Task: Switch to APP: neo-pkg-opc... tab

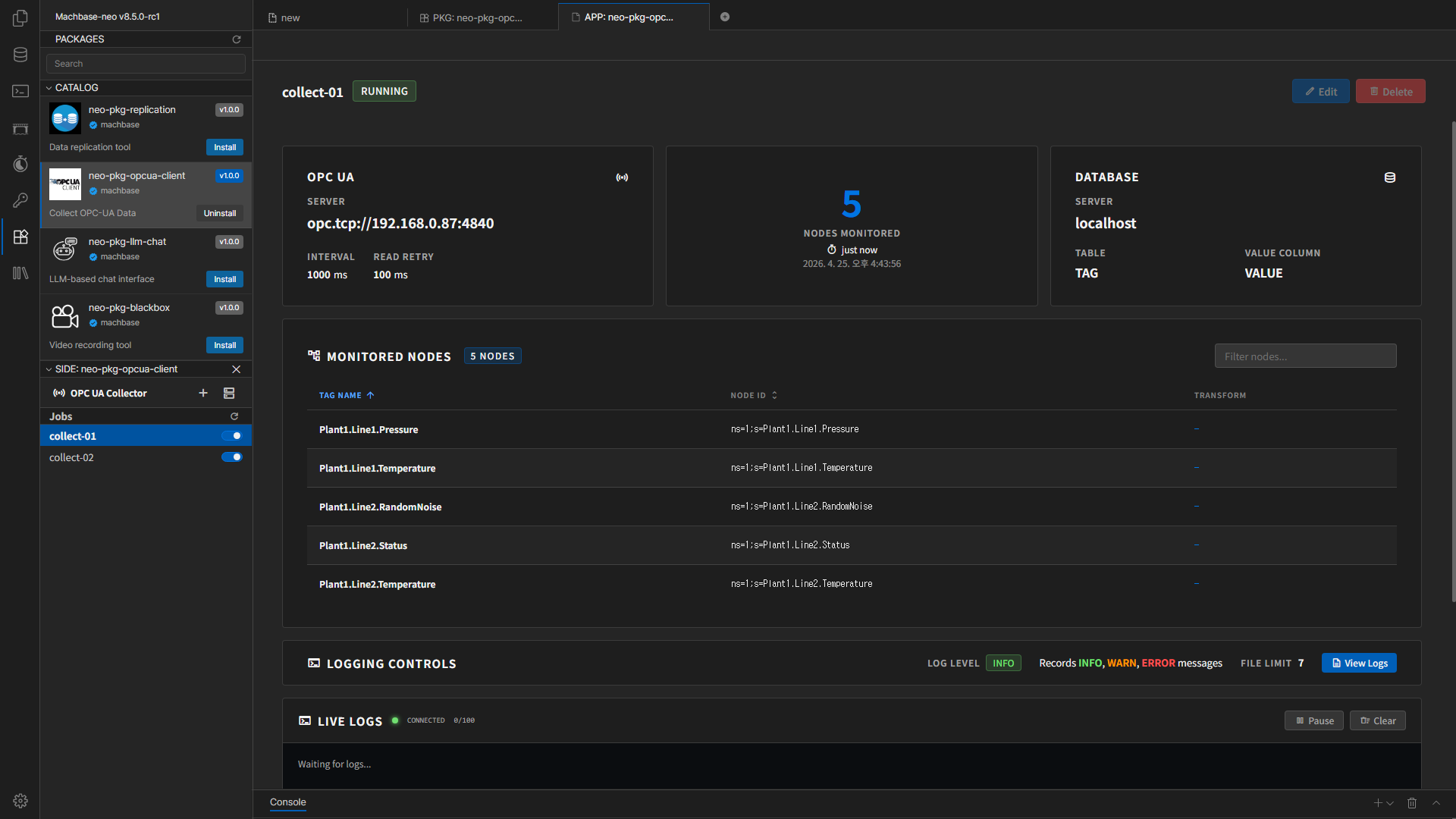Action: 633,17
